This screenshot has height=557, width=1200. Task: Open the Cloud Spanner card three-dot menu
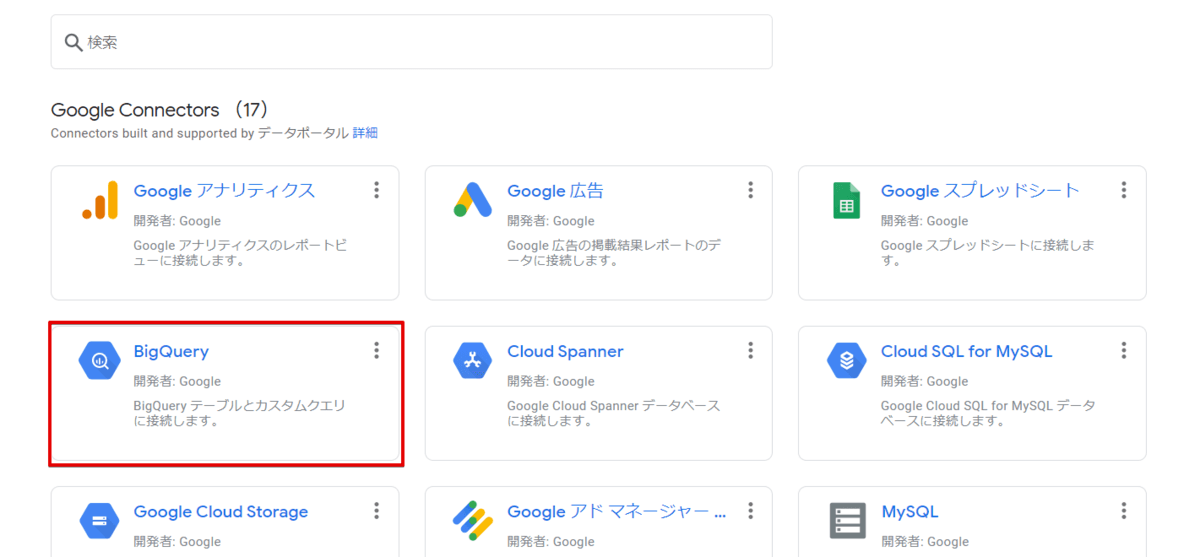tap(750, 350)
